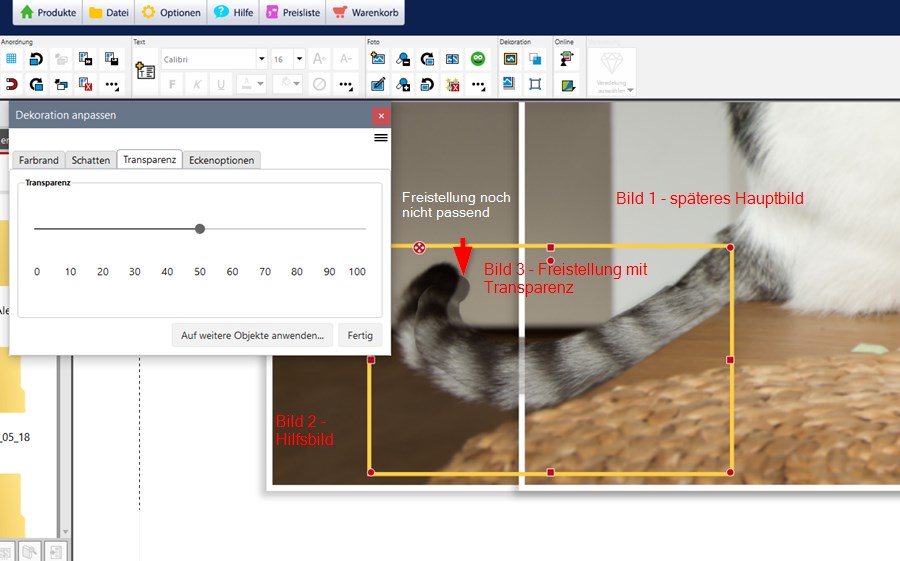Click the photo frame decoration icon
This screenshot has height=561, width=900.
tap(509, 59)
